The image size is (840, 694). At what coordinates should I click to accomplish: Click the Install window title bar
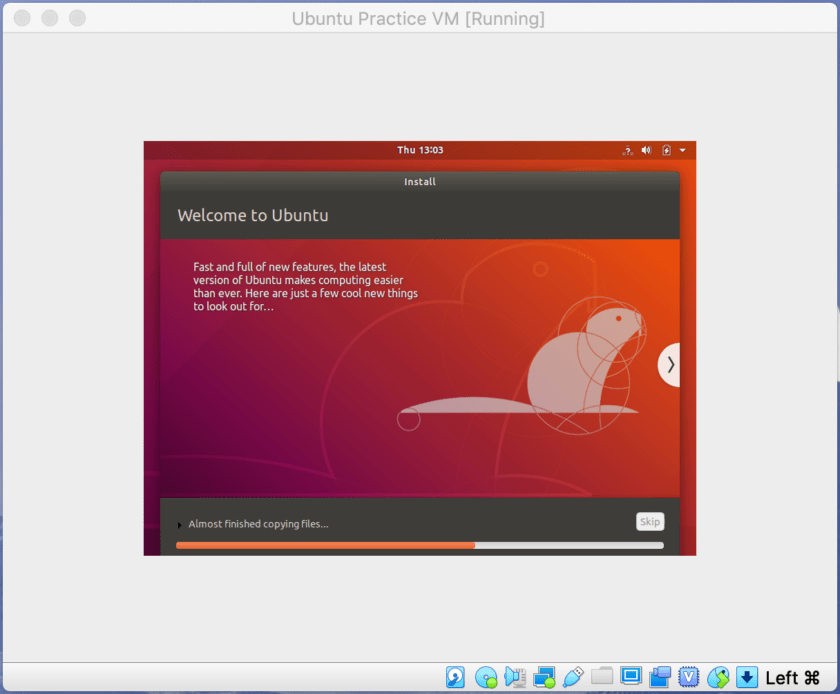coord(420,182)
